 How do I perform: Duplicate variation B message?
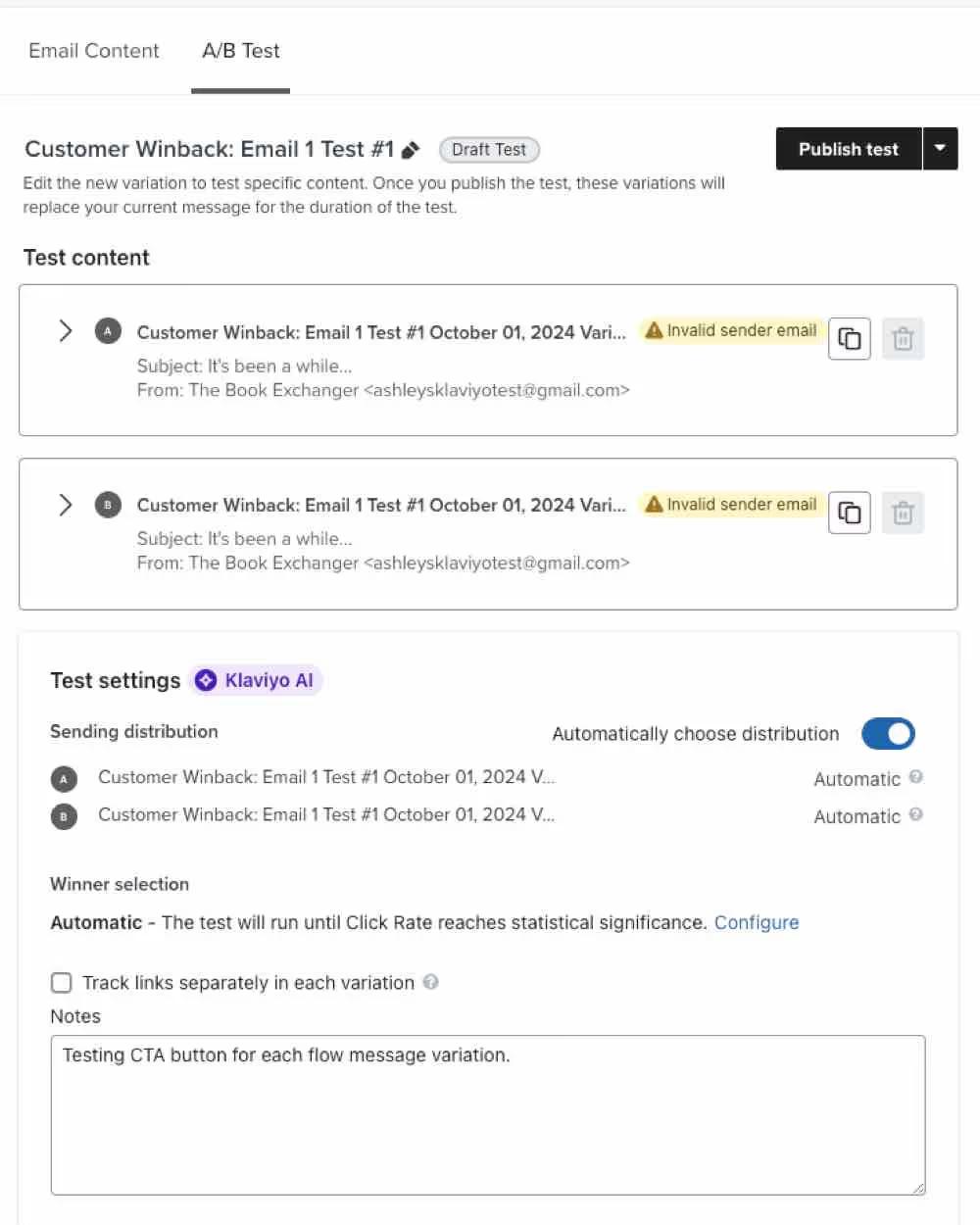tap(849, 512)
